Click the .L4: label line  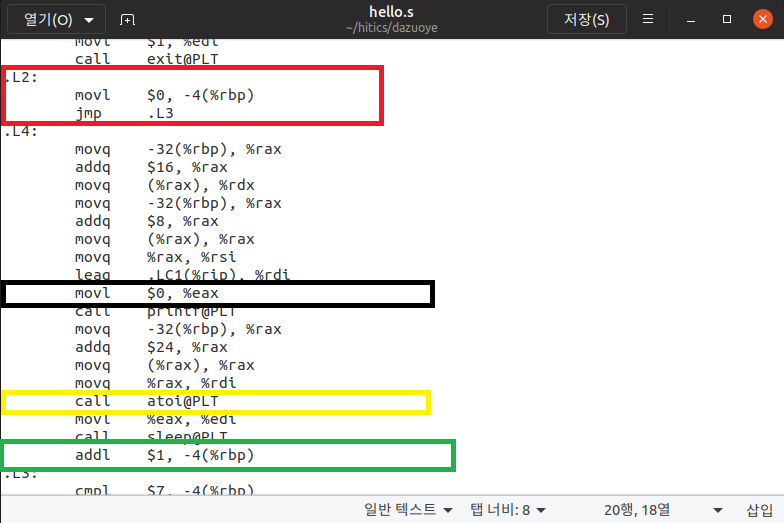click(x=21, y=131)
